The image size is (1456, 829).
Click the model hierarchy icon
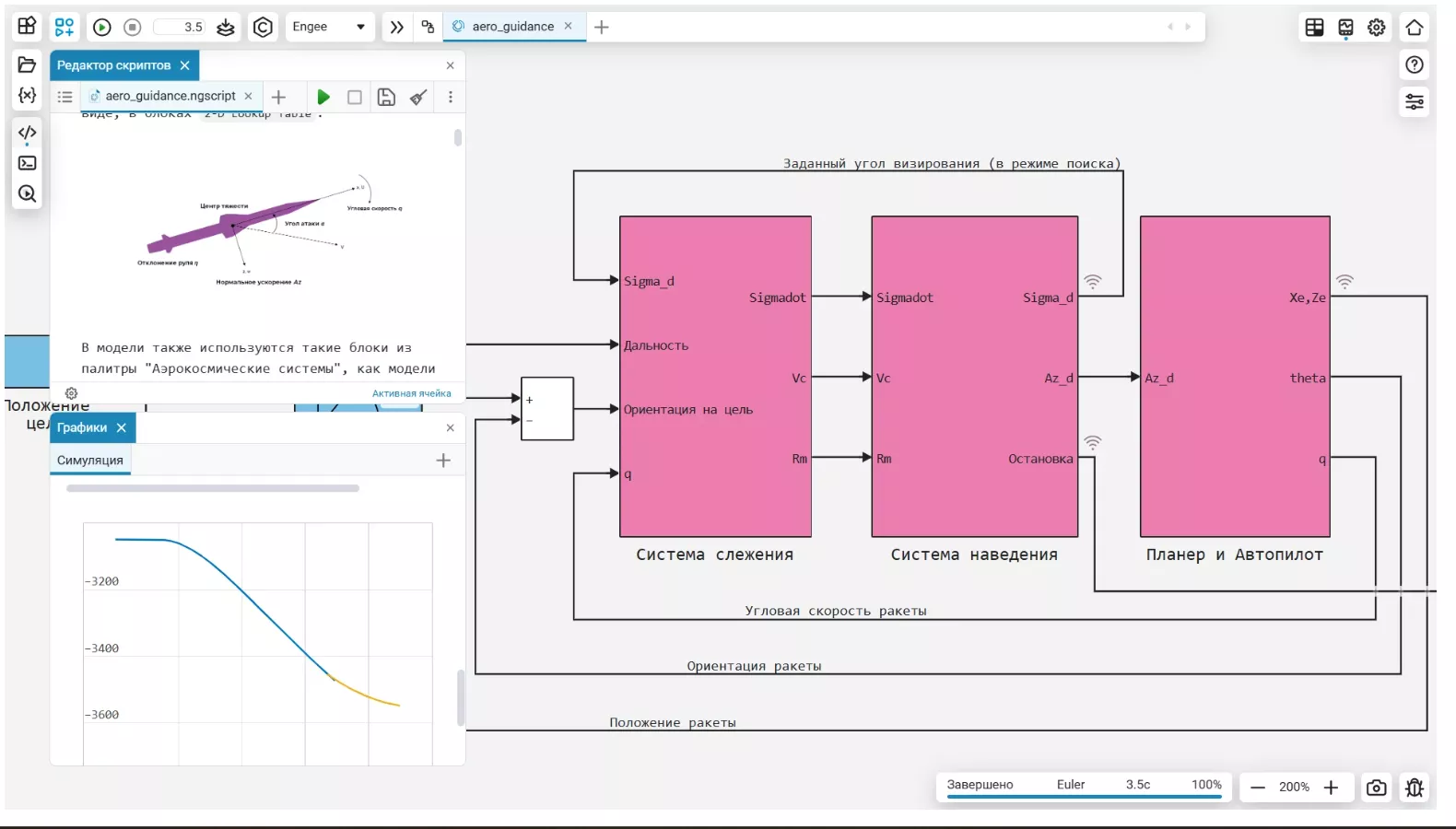428,27
